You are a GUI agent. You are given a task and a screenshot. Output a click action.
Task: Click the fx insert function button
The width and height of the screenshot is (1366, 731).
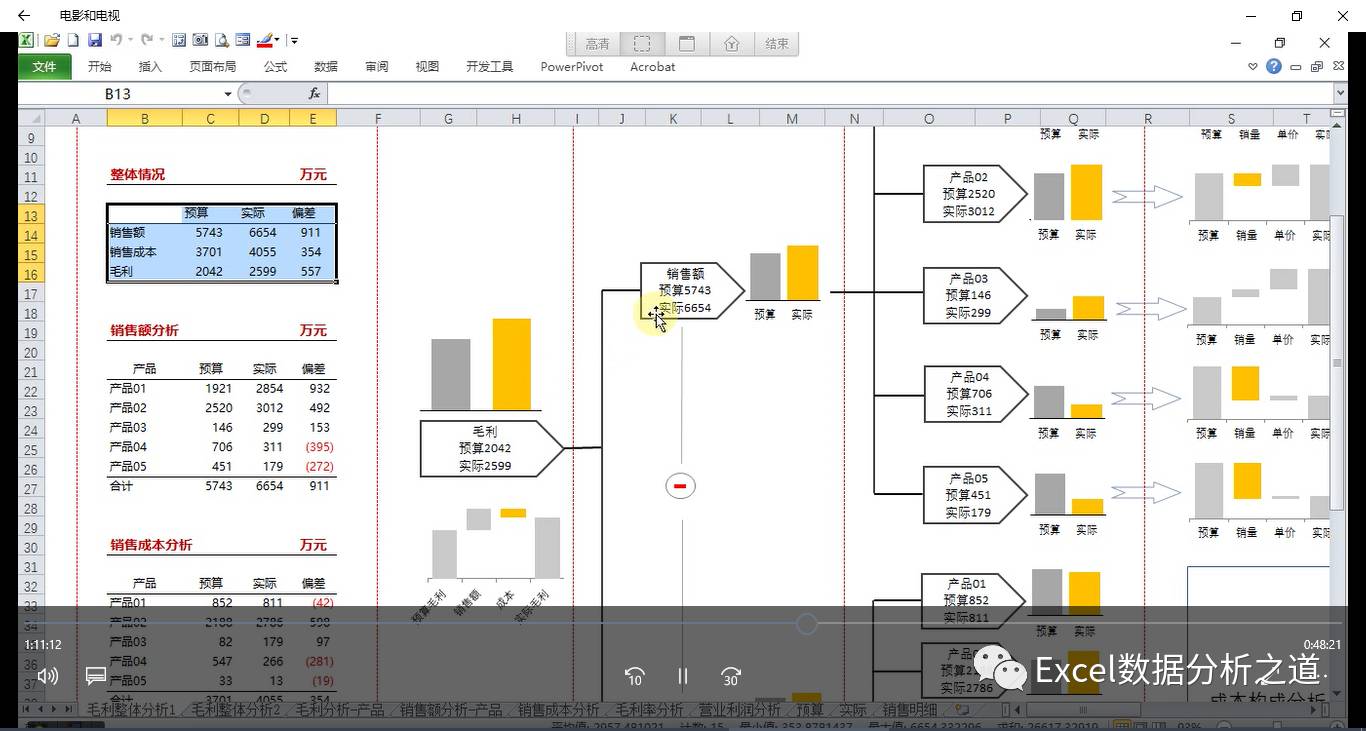point(314,93)
